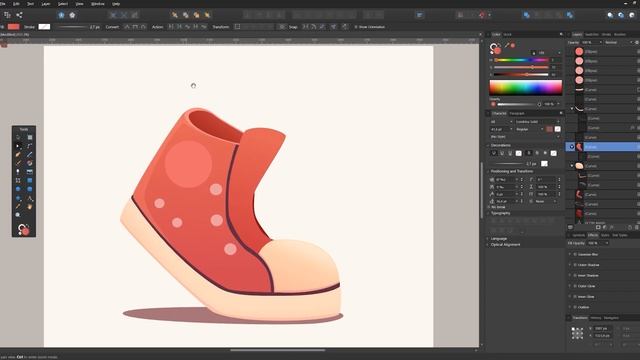The width and height of the screenshot is (640, 360).
Task: Select the Node tool in Tools panel
Action: tap(18, 146)
